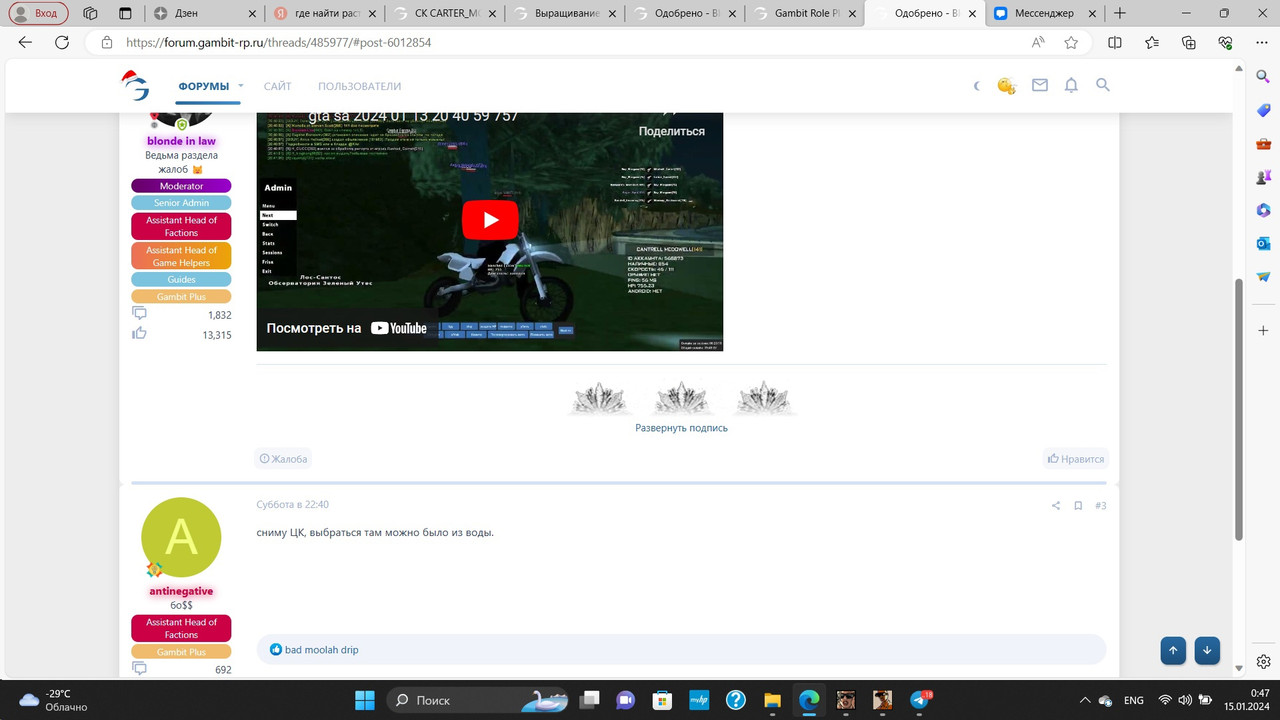Click Поделиться on video
1280x720 pixels.
coord(672,131)
